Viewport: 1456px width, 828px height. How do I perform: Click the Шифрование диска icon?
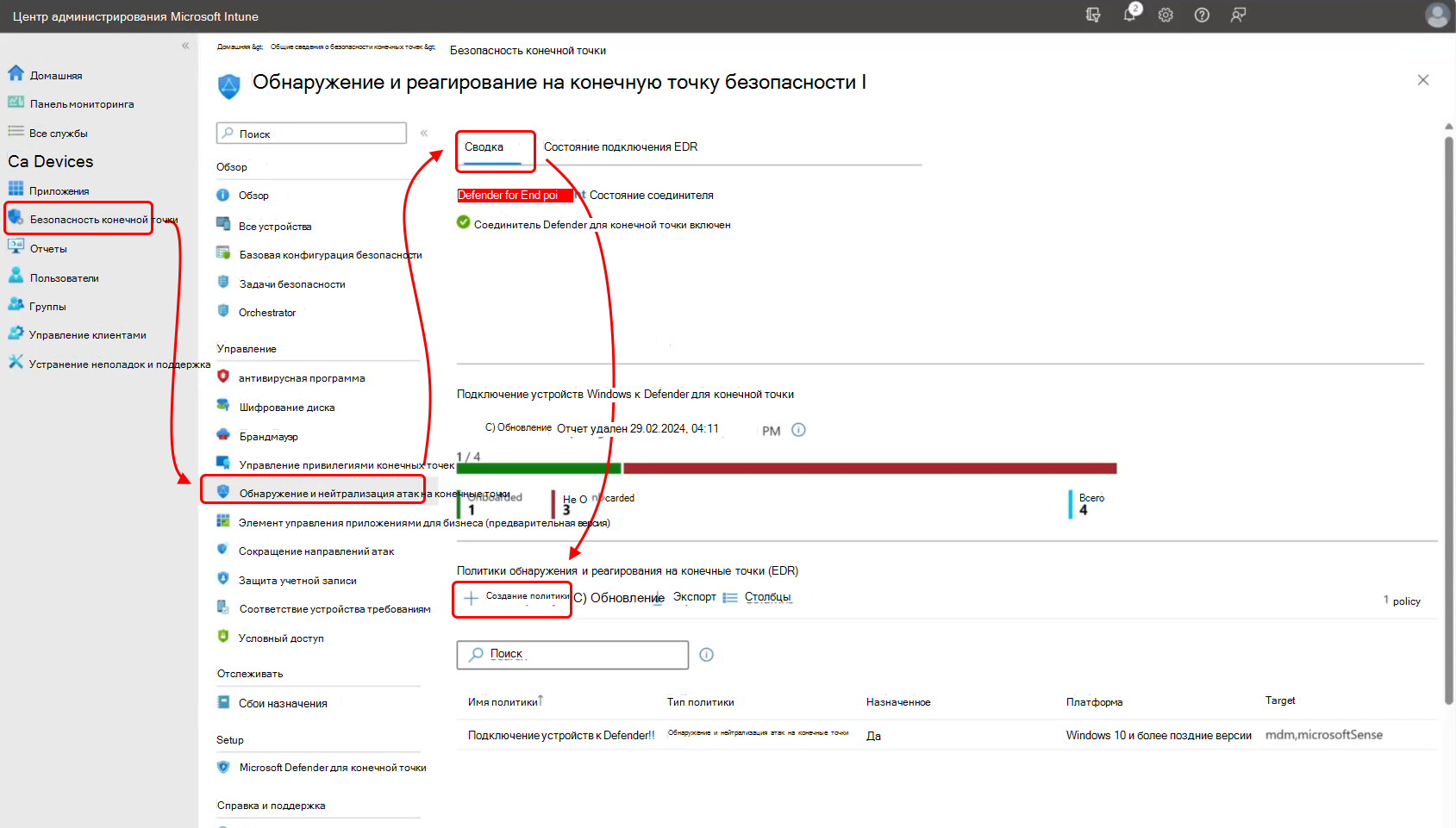(x=223, y=406)
